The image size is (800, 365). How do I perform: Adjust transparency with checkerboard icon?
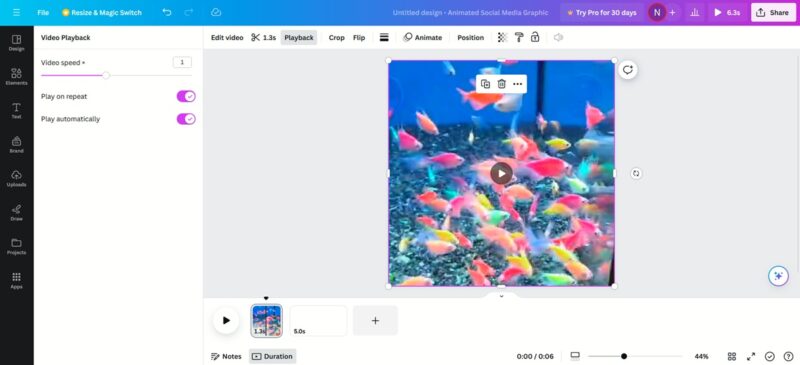pos(503,37)
